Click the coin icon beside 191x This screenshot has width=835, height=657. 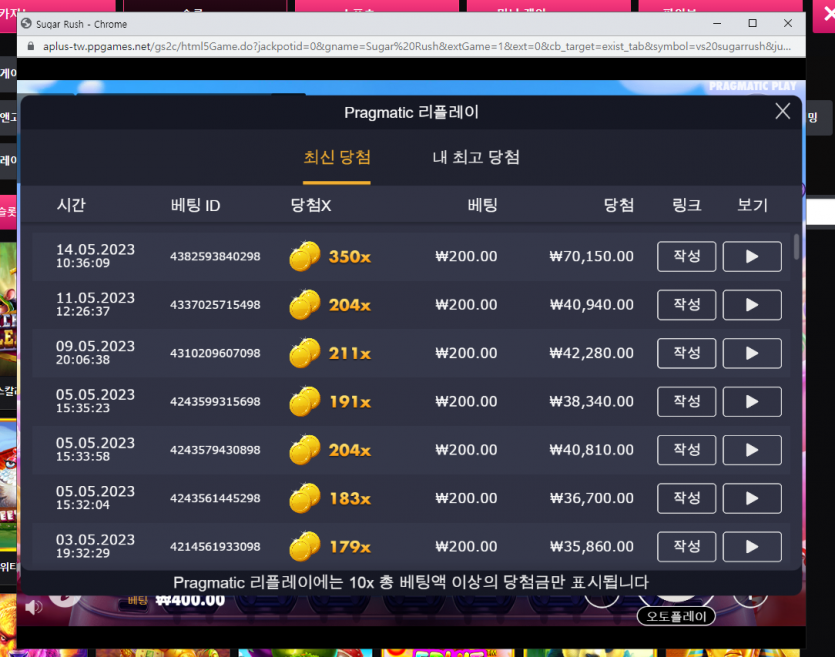[305, 401]
